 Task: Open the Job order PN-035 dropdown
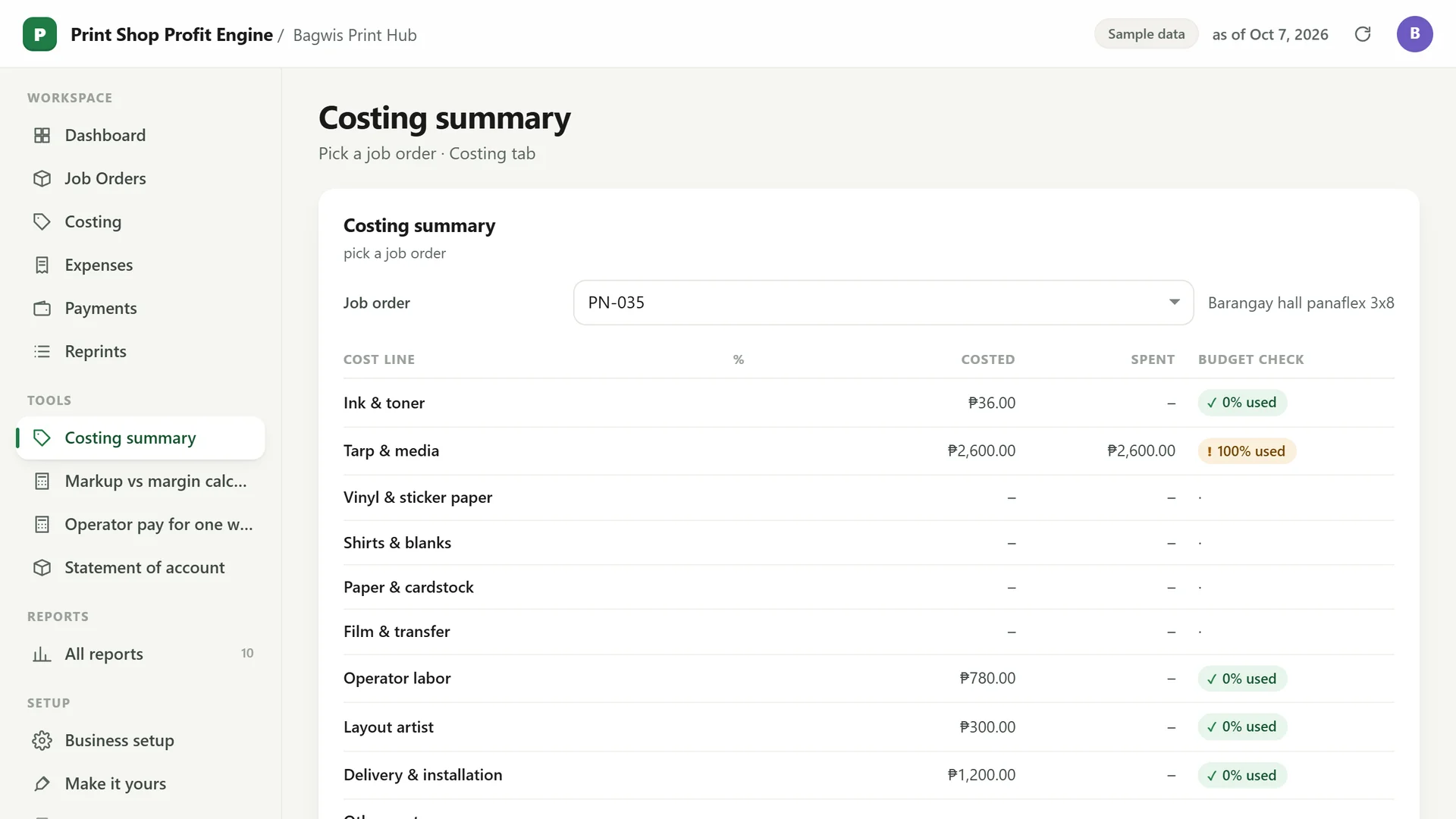883,303
